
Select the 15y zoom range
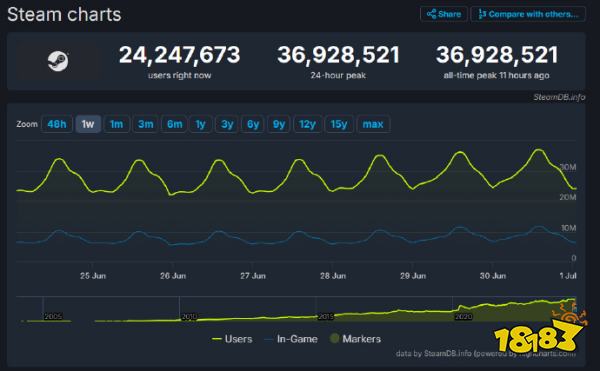[x=339, y=124]
